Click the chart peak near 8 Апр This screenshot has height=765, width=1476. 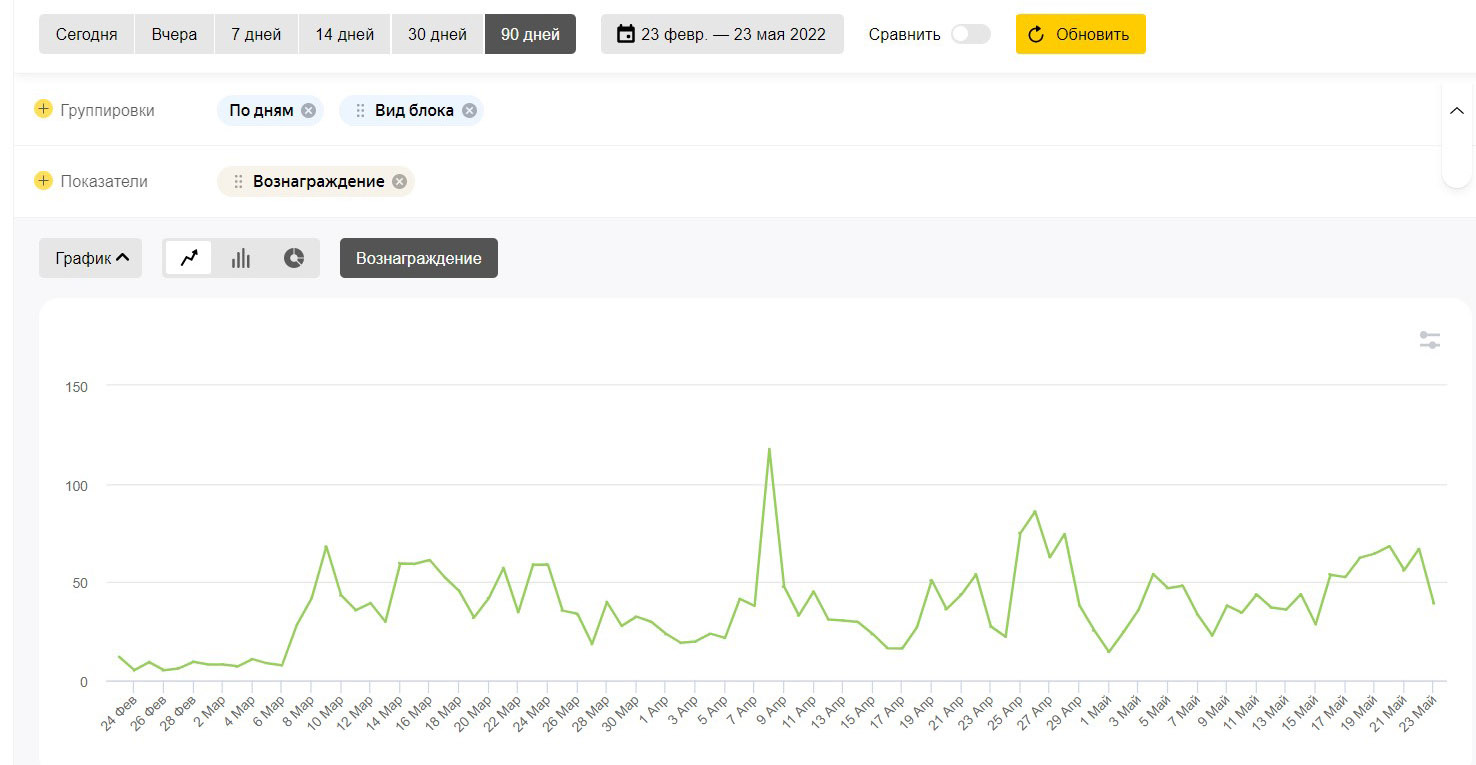[769, 449]
